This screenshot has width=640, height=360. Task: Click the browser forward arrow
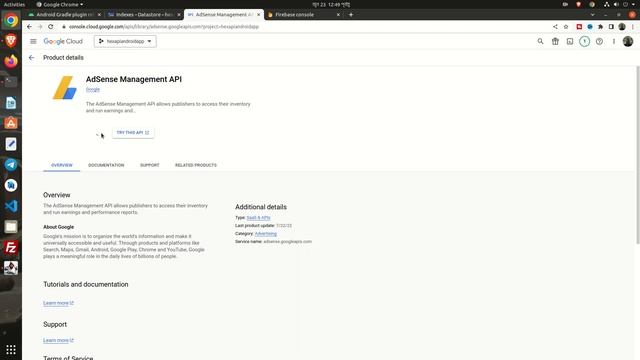click(x=40, y=27)
